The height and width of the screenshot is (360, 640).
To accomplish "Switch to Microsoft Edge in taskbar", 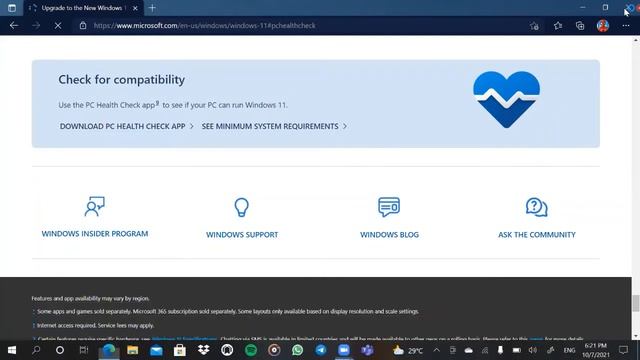I will tap(109, 350).
